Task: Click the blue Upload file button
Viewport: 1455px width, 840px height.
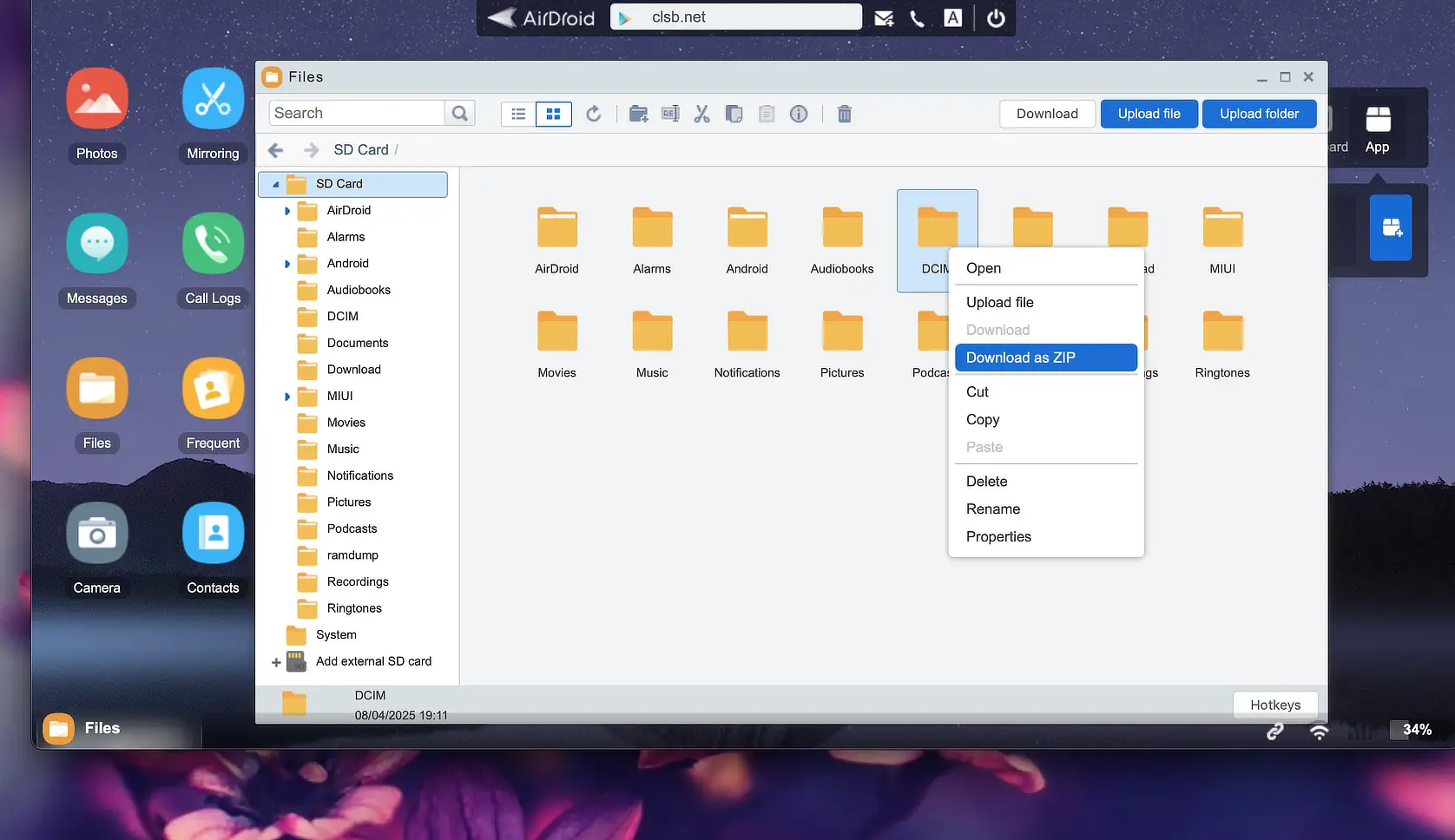Action: 1149,114
